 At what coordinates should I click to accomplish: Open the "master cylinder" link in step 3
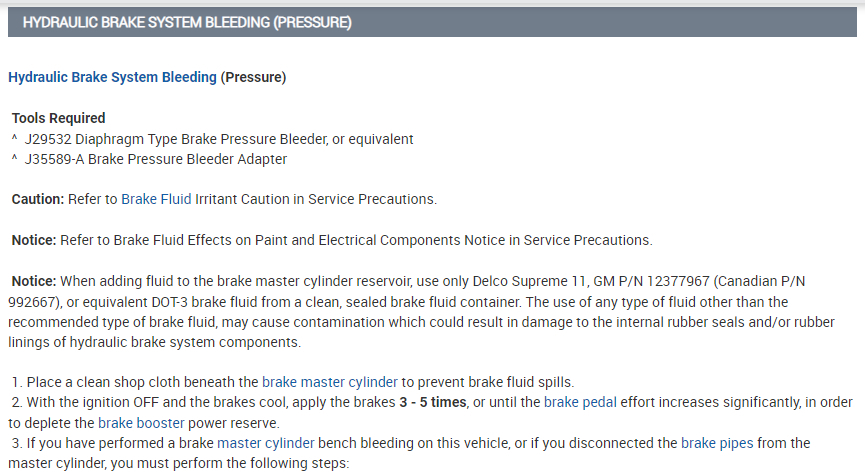[x=266, y=442]
